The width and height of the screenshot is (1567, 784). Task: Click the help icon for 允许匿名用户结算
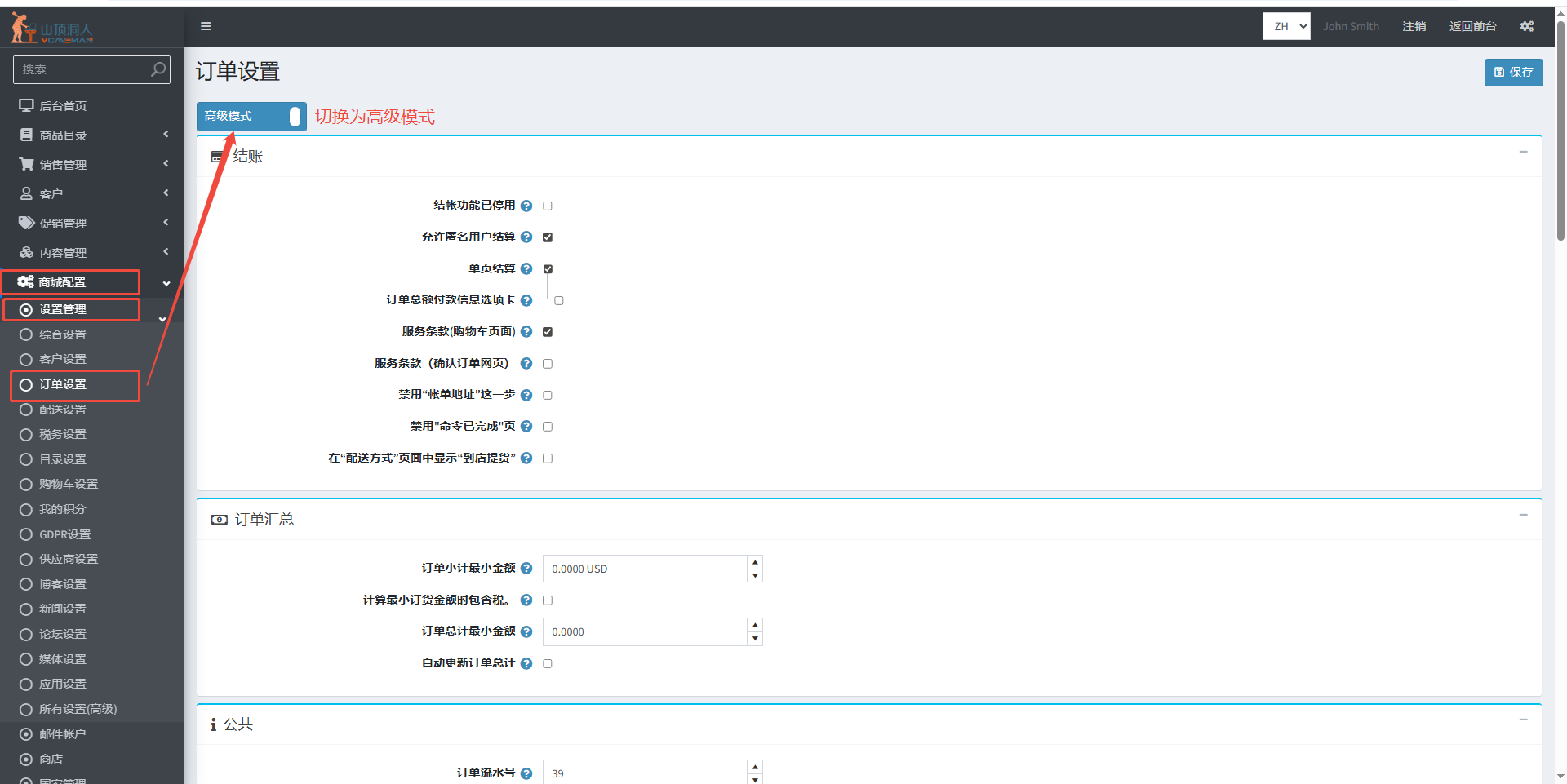526,237
